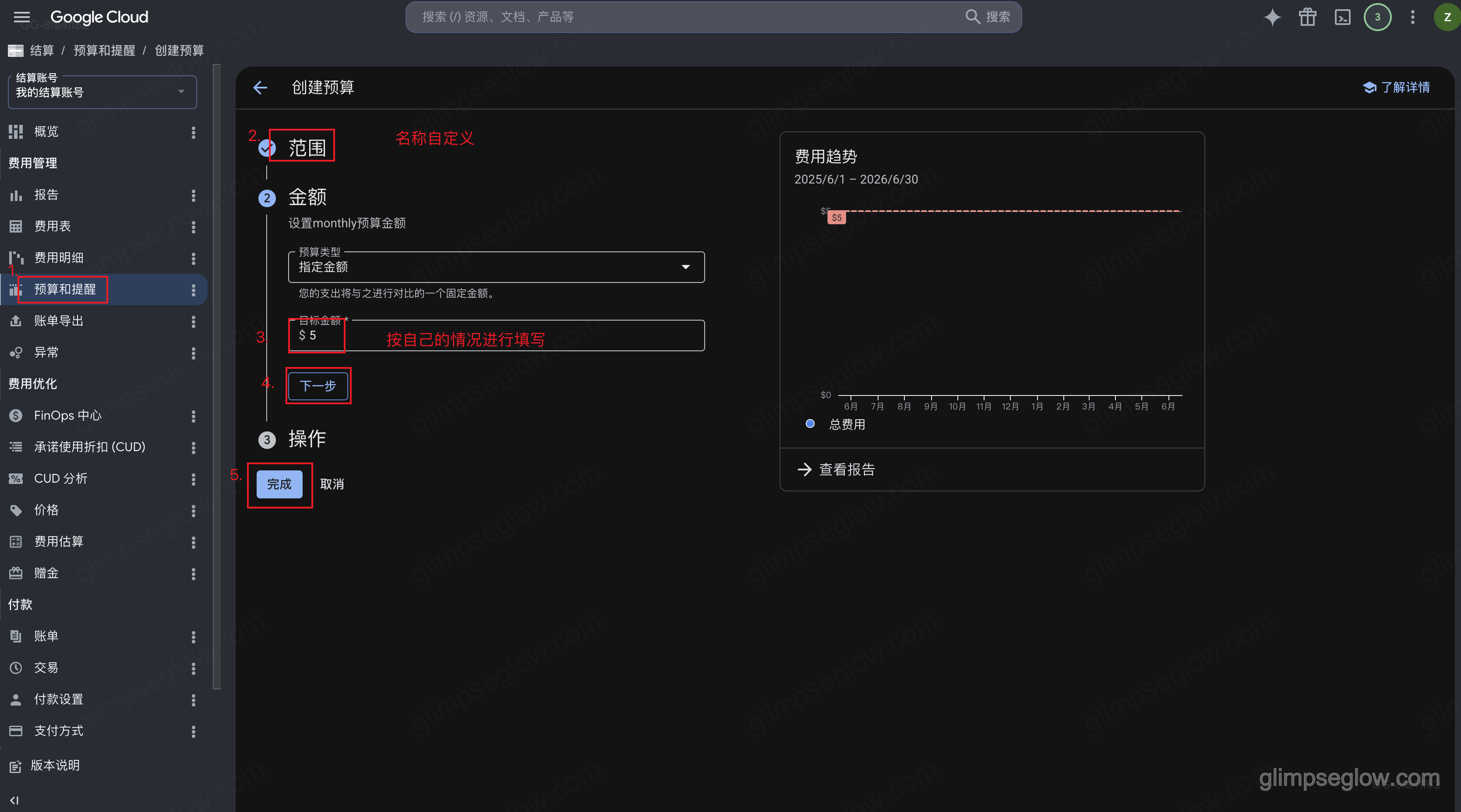
Task: Open more options for 支付方式
Action: coord(194,731)
